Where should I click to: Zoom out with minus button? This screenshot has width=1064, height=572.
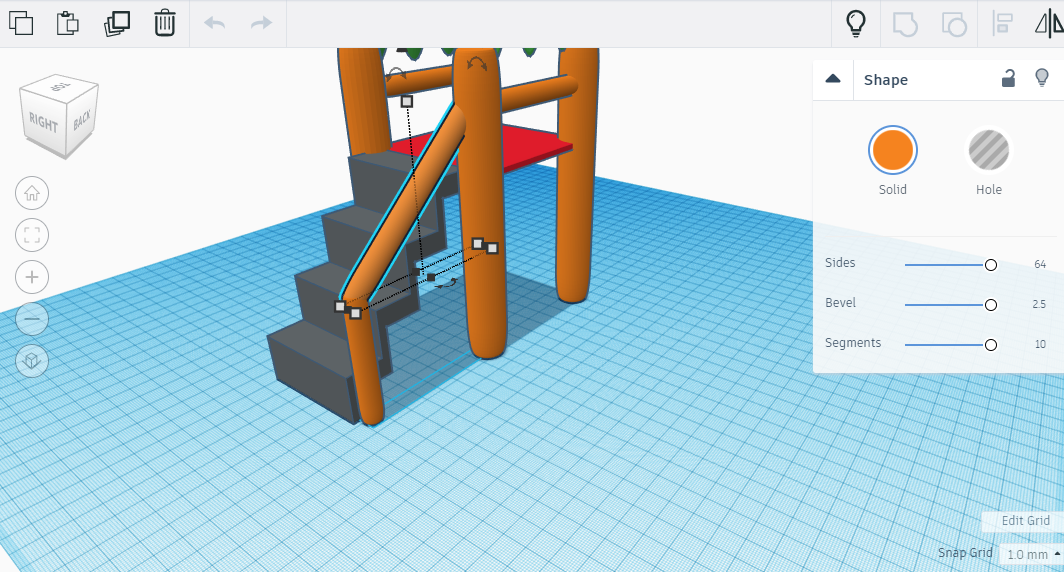click(x=32, y=319)
